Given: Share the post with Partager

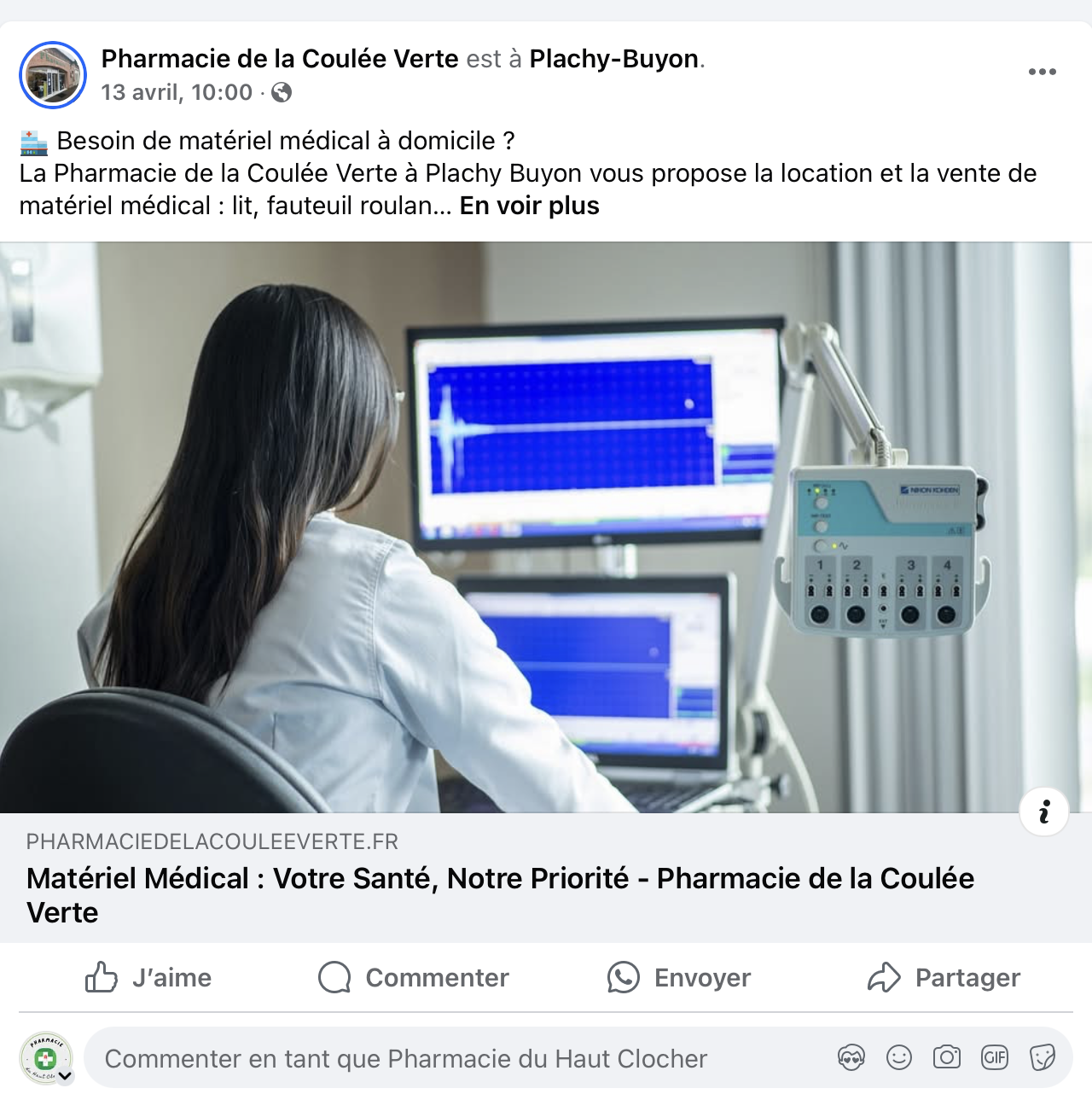Looking at the screenshot, I should tap(944, 977).
